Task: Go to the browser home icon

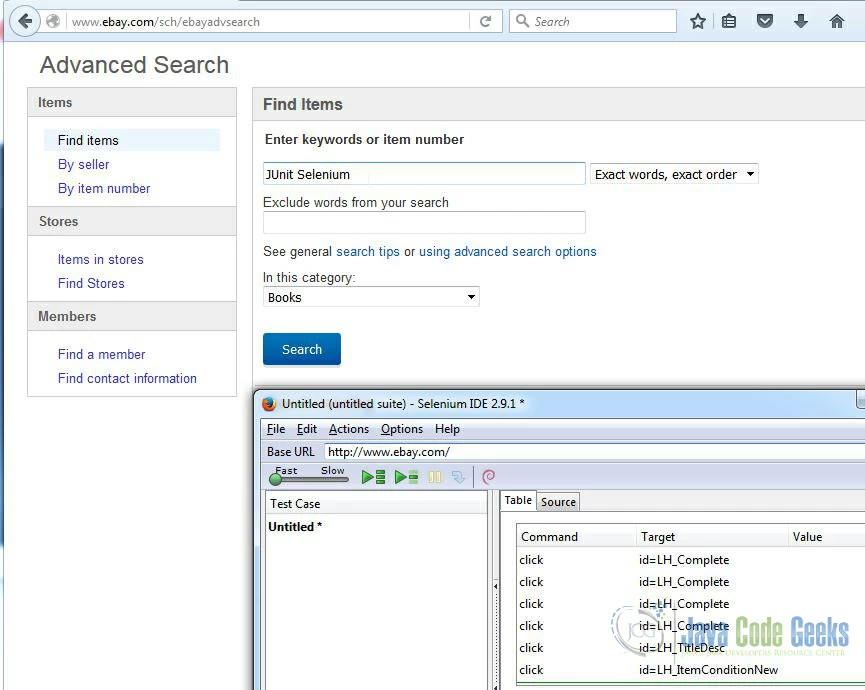Action: point(836,22)
